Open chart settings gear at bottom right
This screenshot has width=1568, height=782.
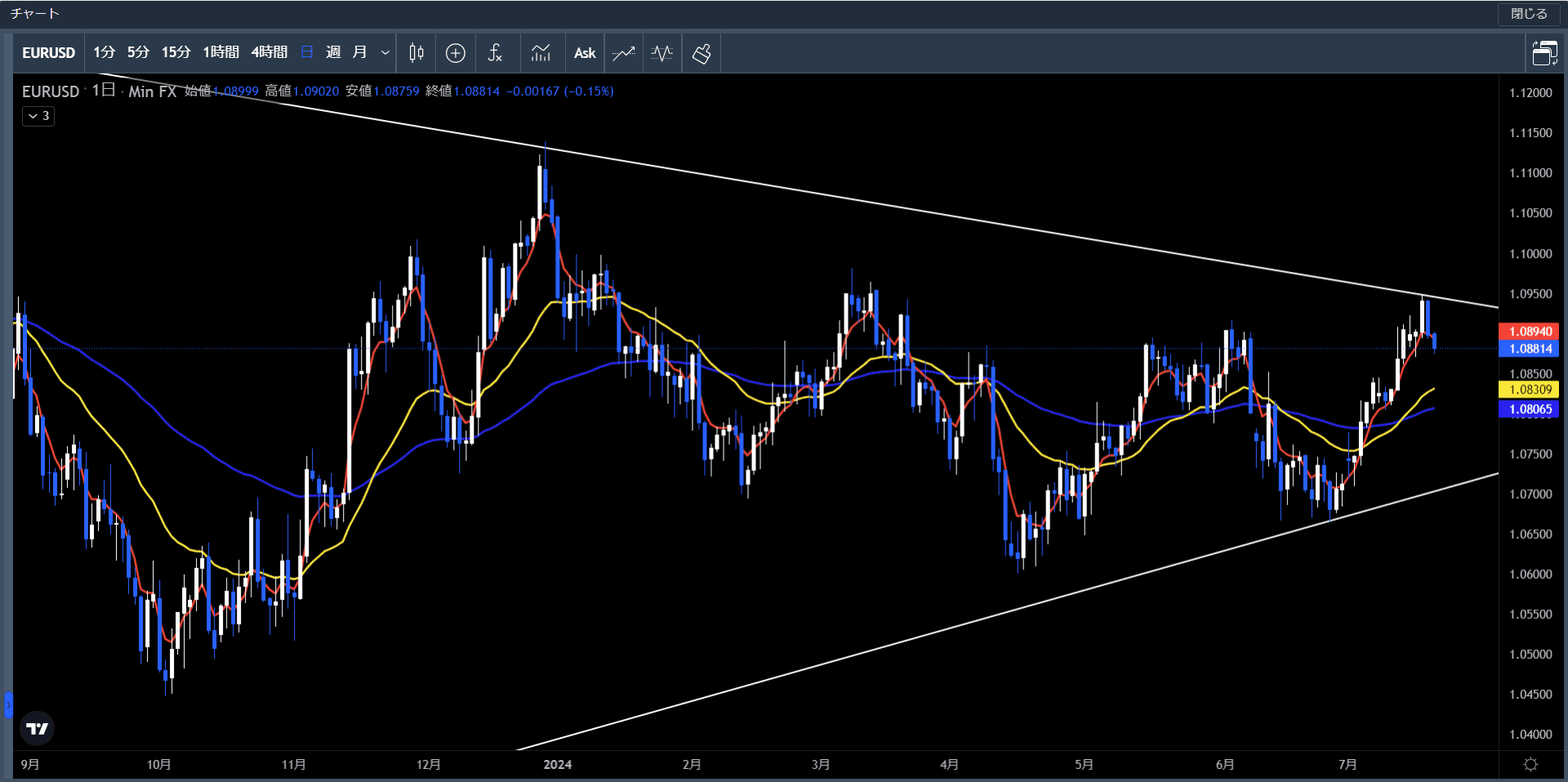(1531, 764)
